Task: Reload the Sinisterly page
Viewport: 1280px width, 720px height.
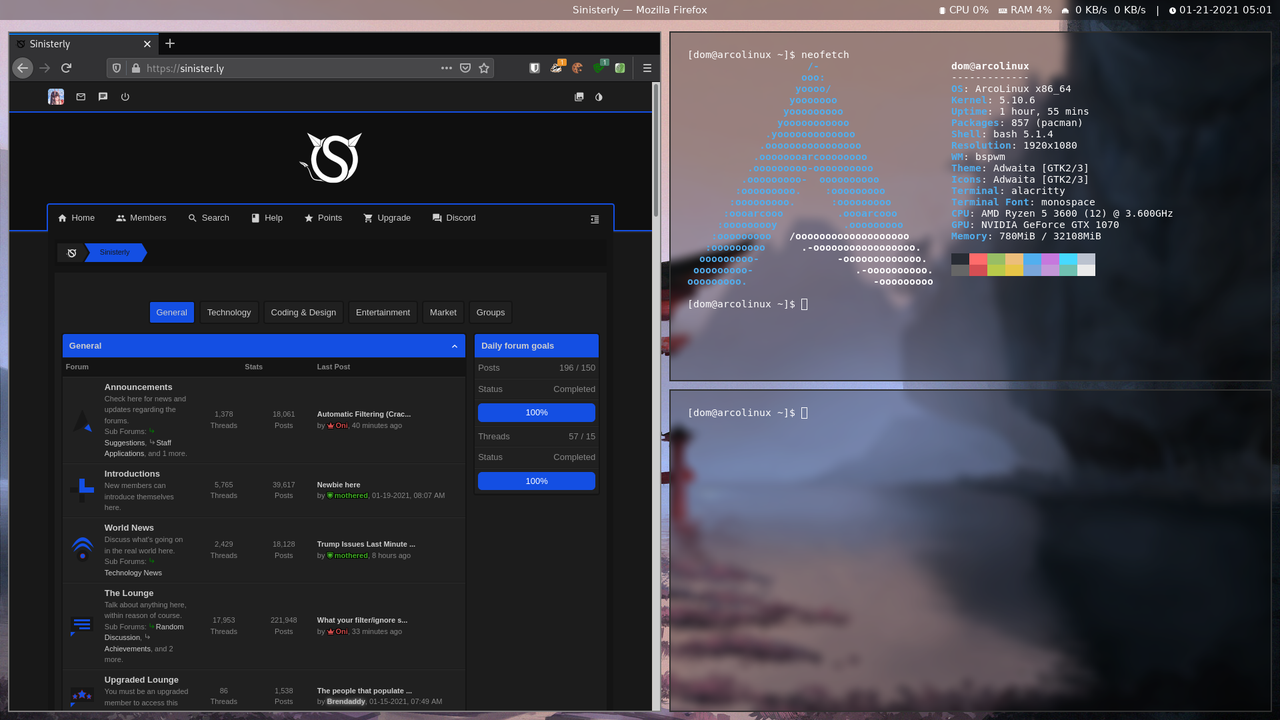Action: 66,68
